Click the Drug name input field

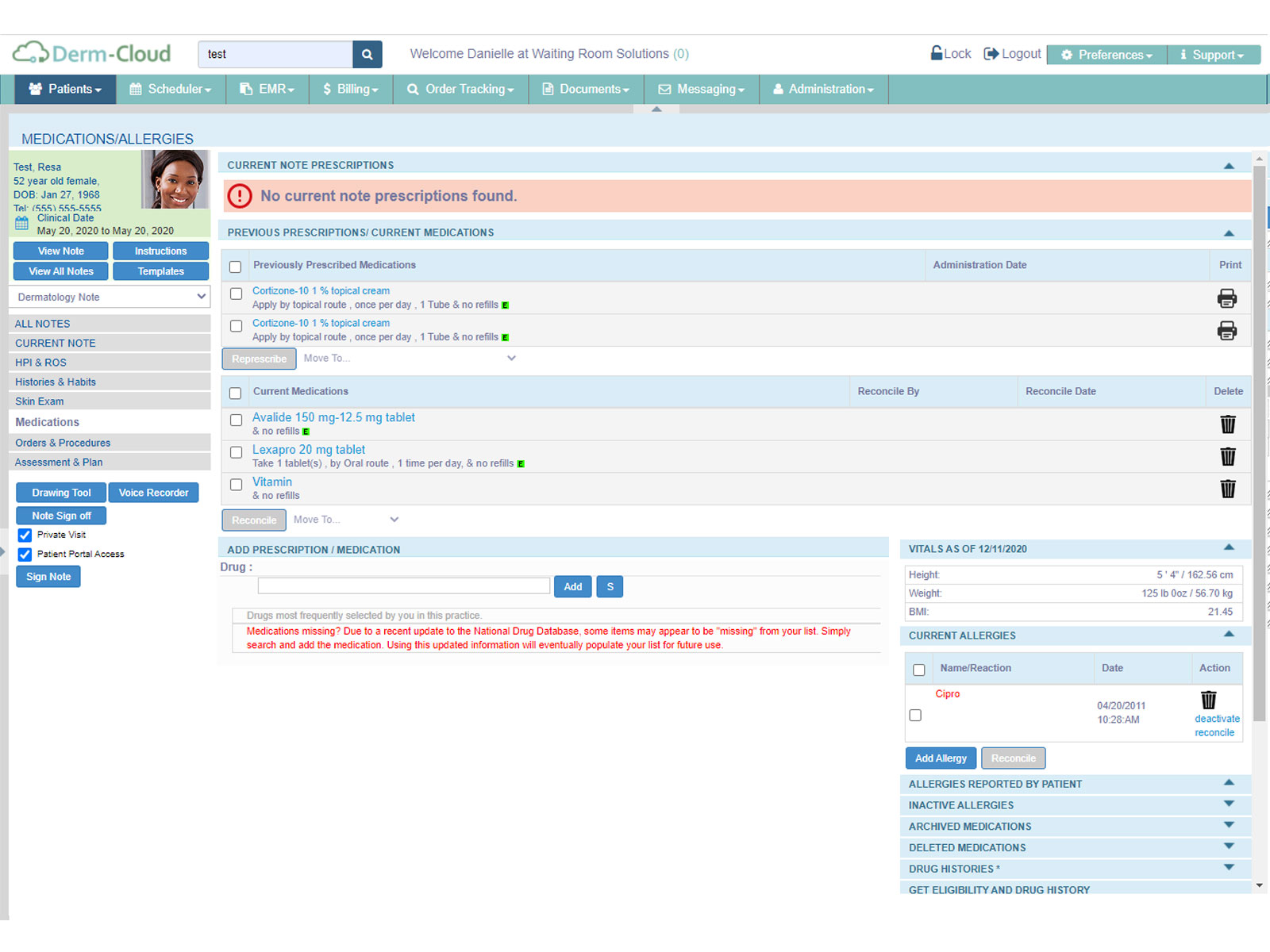pos(404,586)
